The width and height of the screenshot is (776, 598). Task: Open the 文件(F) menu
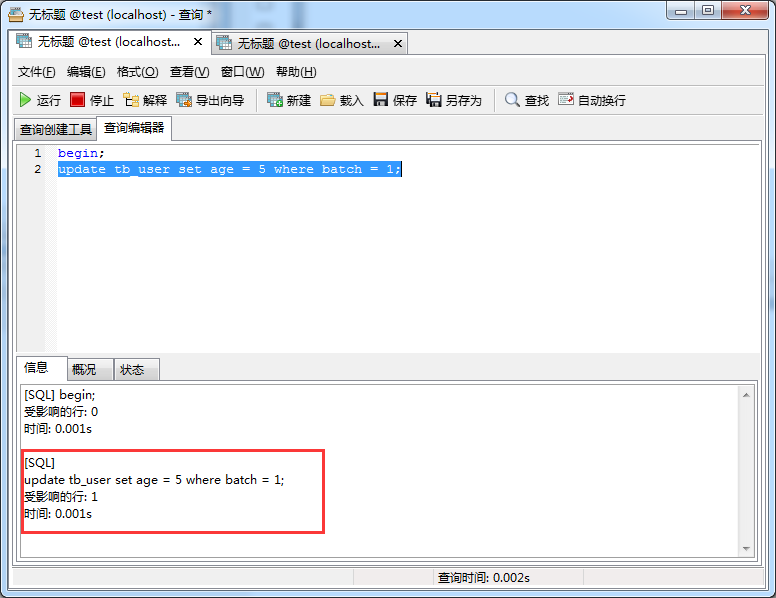click(37, 72)
